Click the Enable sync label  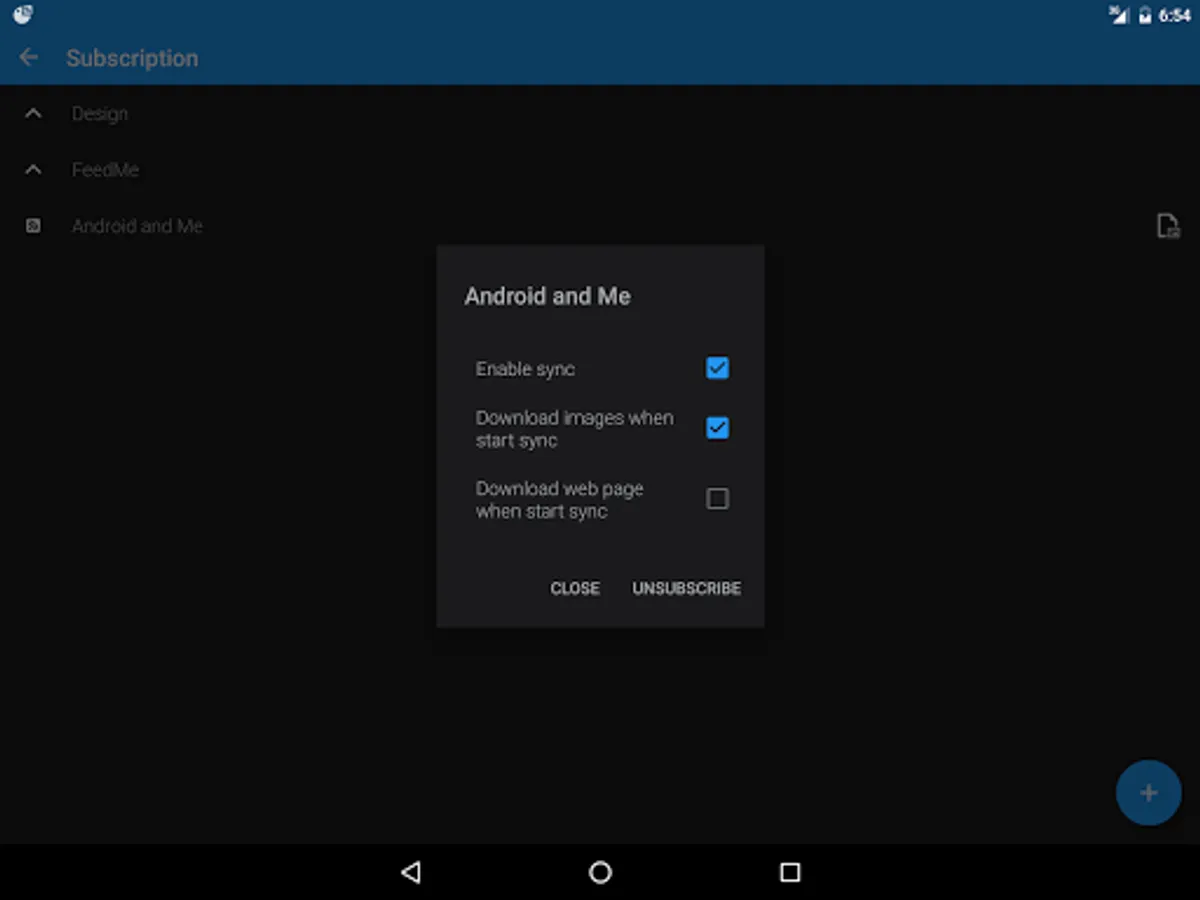[x=525, y=369]
